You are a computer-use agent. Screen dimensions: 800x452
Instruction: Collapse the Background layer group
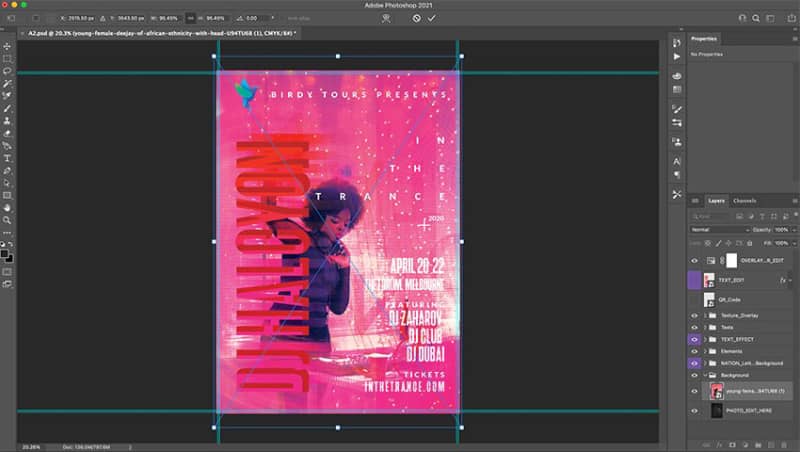(x=706, y=375)
